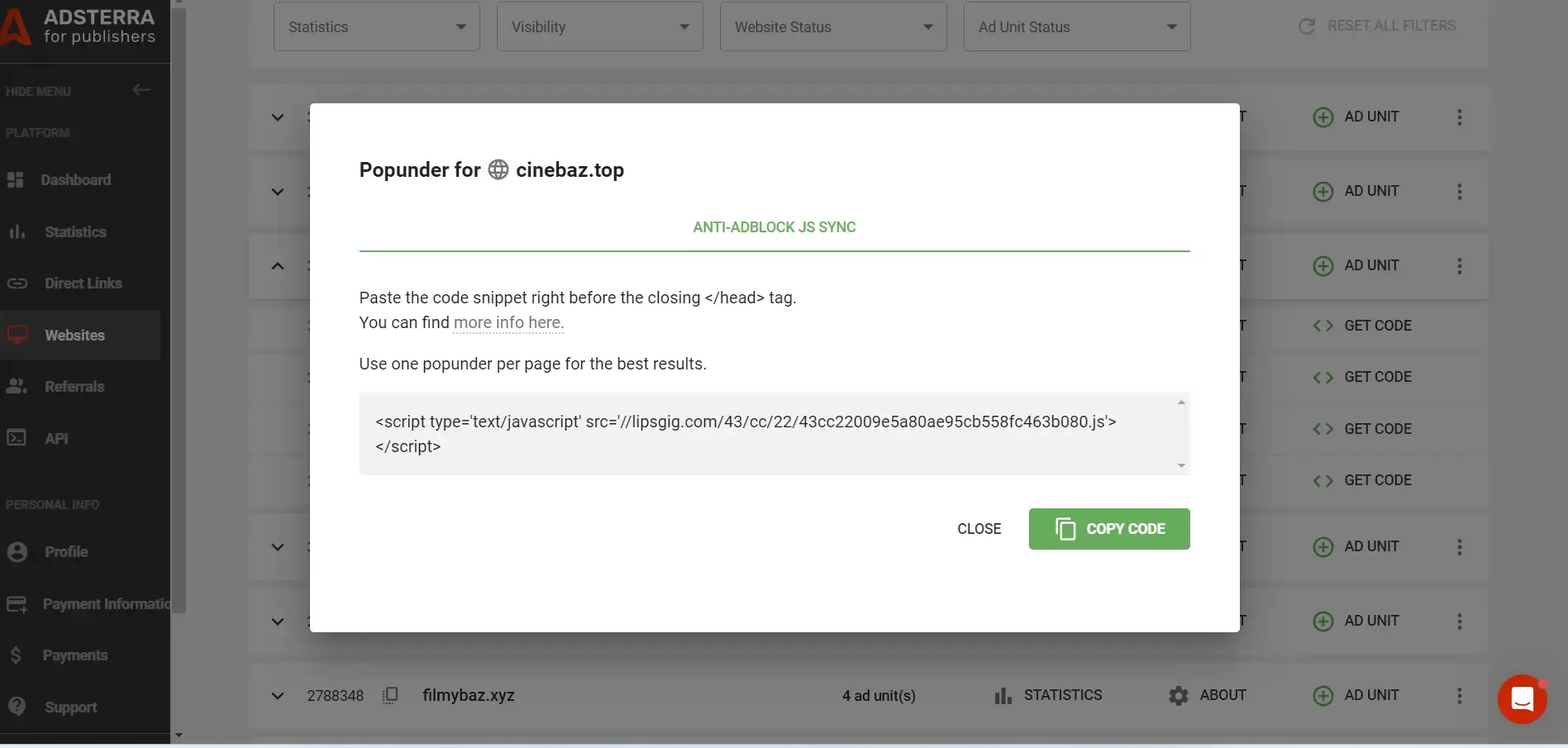This screenshot has height=748, width=1568.
Task: Copy the filmybaz.xyz ID 2788348
Action: (x=390, y=695)
